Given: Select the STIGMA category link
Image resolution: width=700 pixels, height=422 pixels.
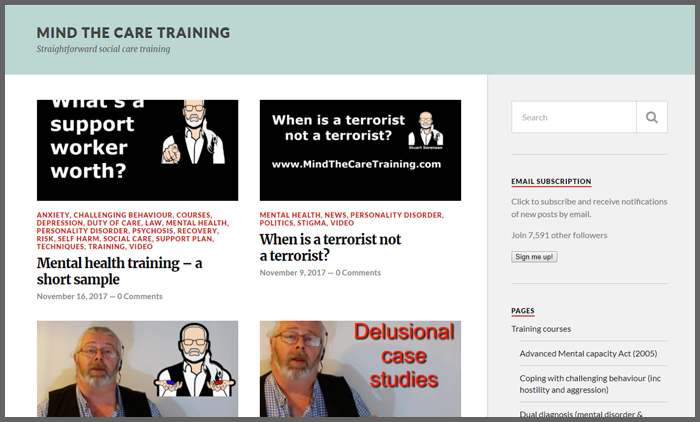Looking at the screenshot, I should pyautogui.click(x=312, y=223).
